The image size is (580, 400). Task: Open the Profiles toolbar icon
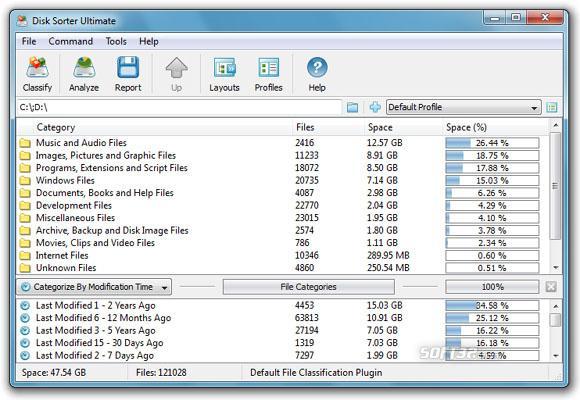269,68
